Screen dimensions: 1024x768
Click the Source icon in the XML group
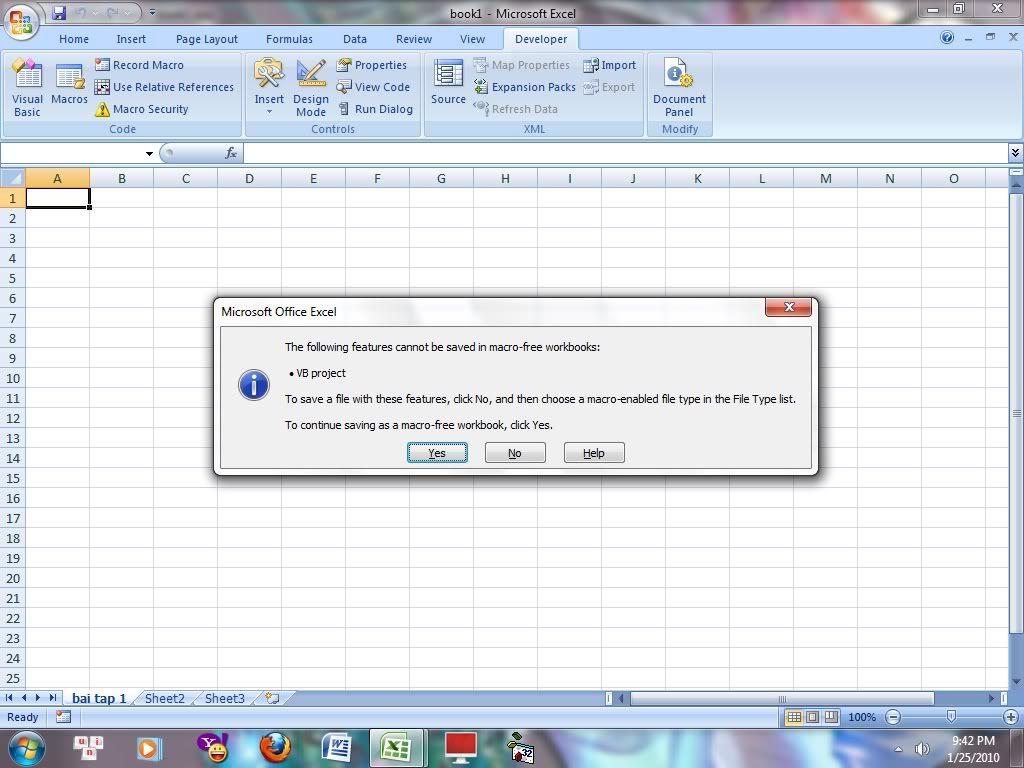click(448, 83)
